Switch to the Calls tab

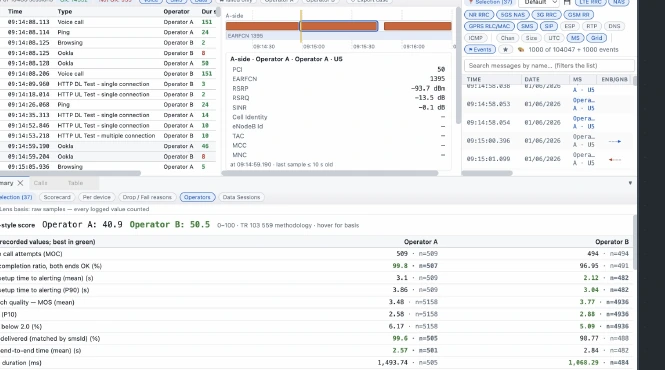40,183
